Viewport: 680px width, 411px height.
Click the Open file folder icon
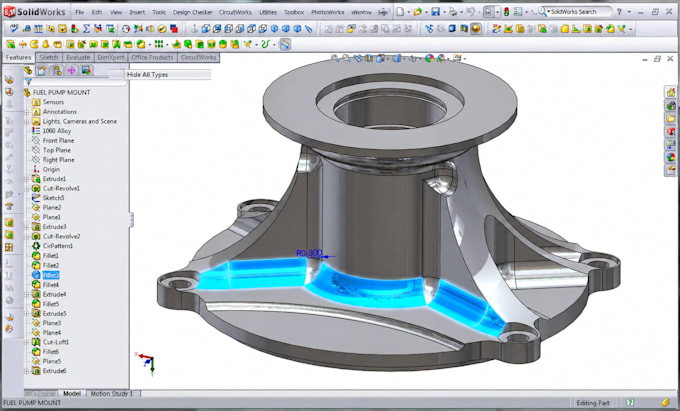[x=417, y=12]
